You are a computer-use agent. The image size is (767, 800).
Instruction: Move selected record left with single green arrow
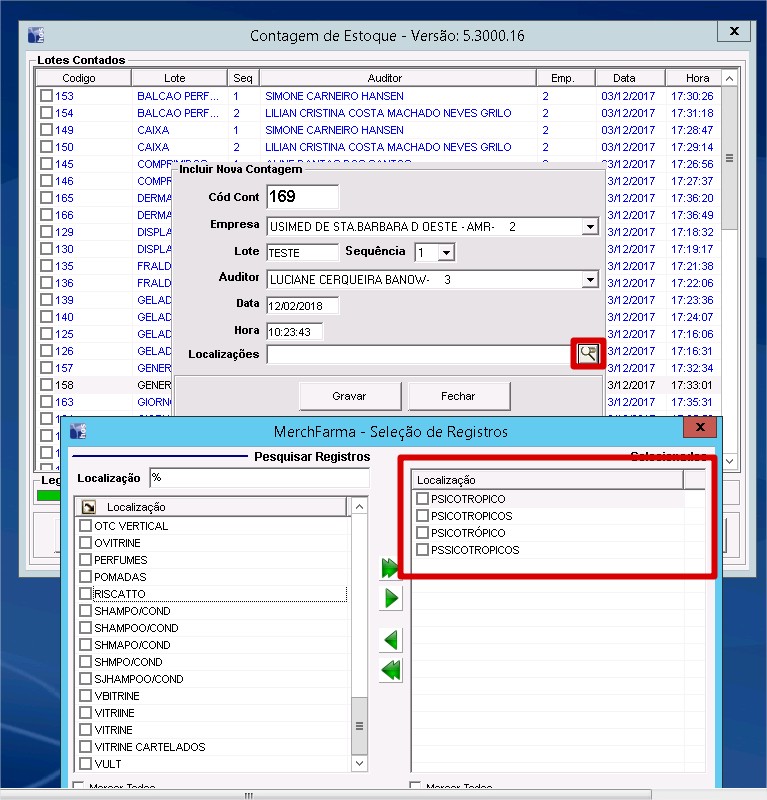tap(391, 640)
